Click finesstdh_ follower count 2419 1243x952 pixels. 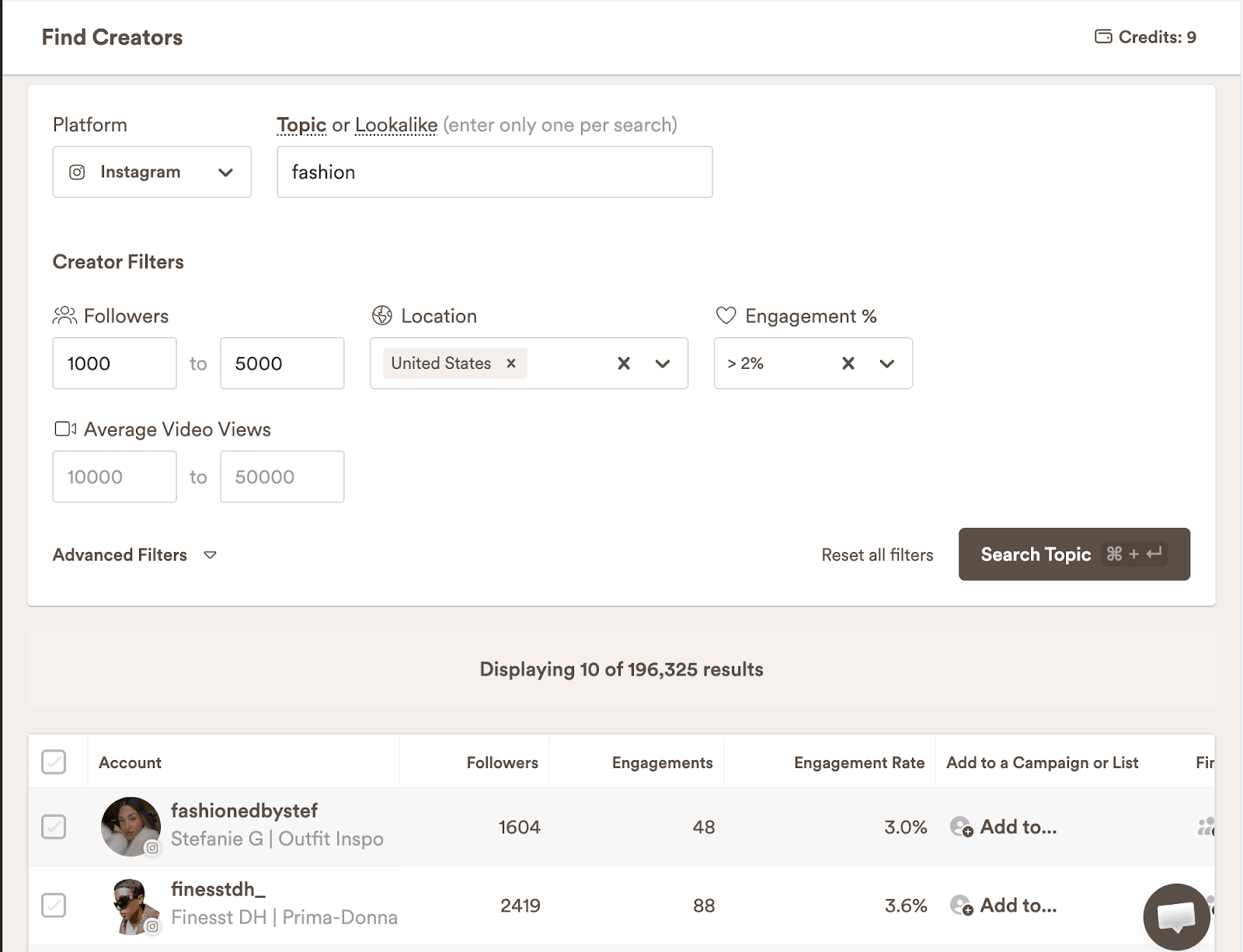(x=520, y=905)
